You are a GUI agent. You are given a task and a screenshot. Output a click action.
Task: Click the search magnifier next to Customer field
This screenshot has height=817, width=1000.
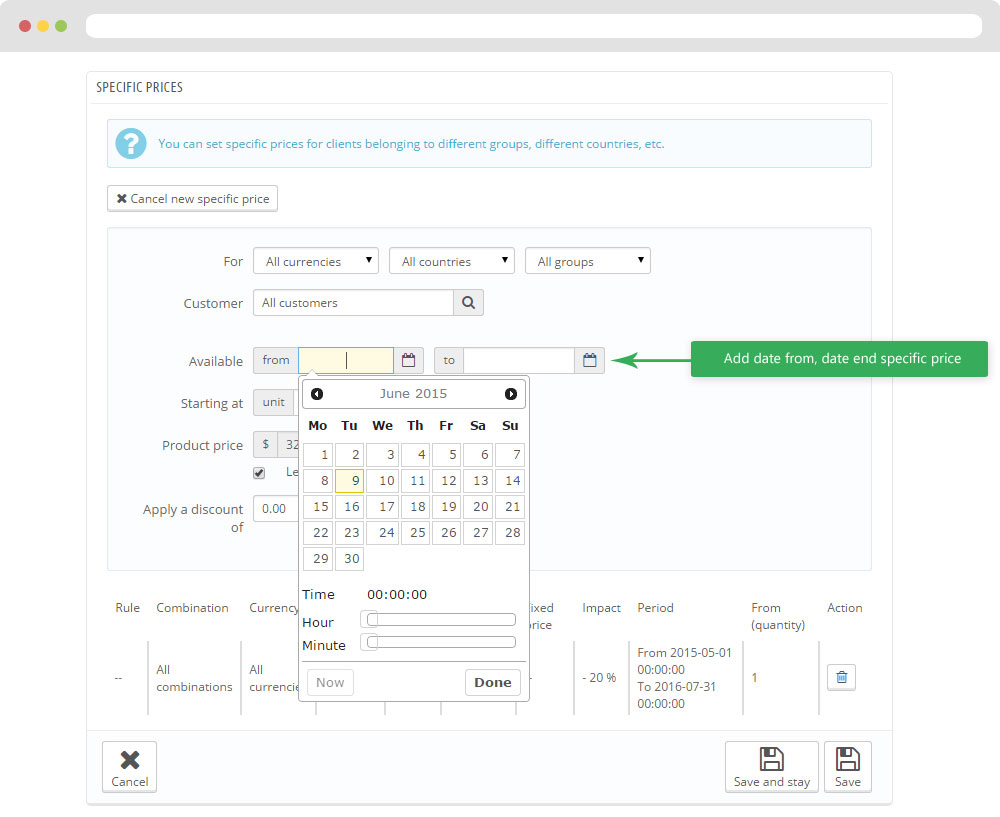click(468, 303)
